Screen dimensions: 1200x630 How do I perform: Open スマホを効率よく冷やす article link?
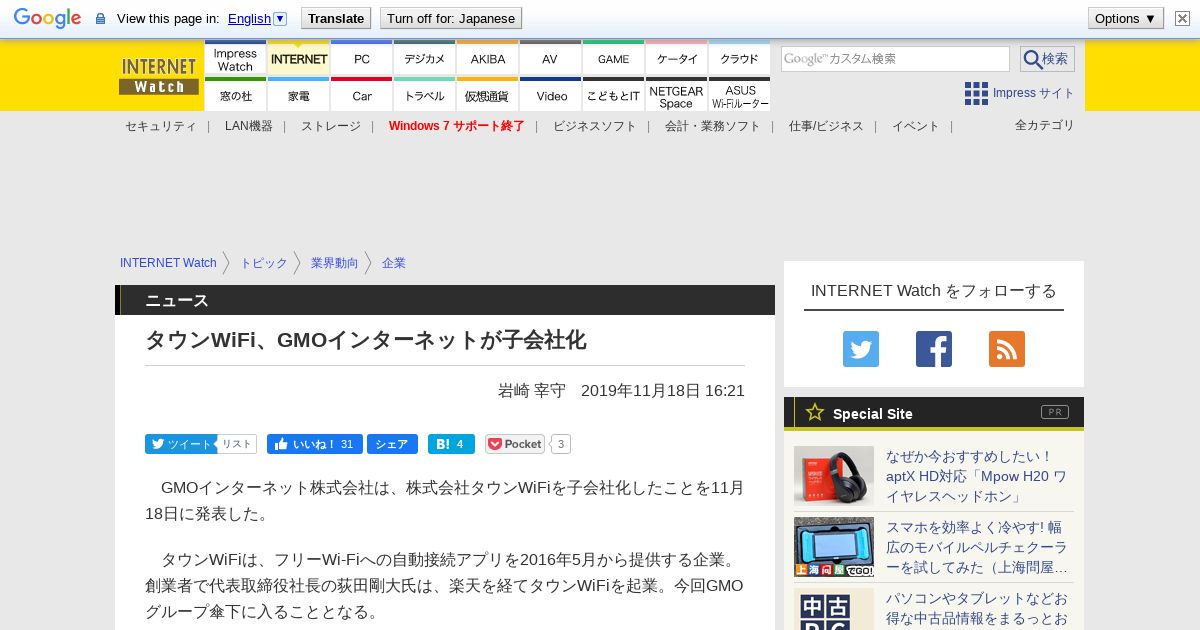coord(977,547)
